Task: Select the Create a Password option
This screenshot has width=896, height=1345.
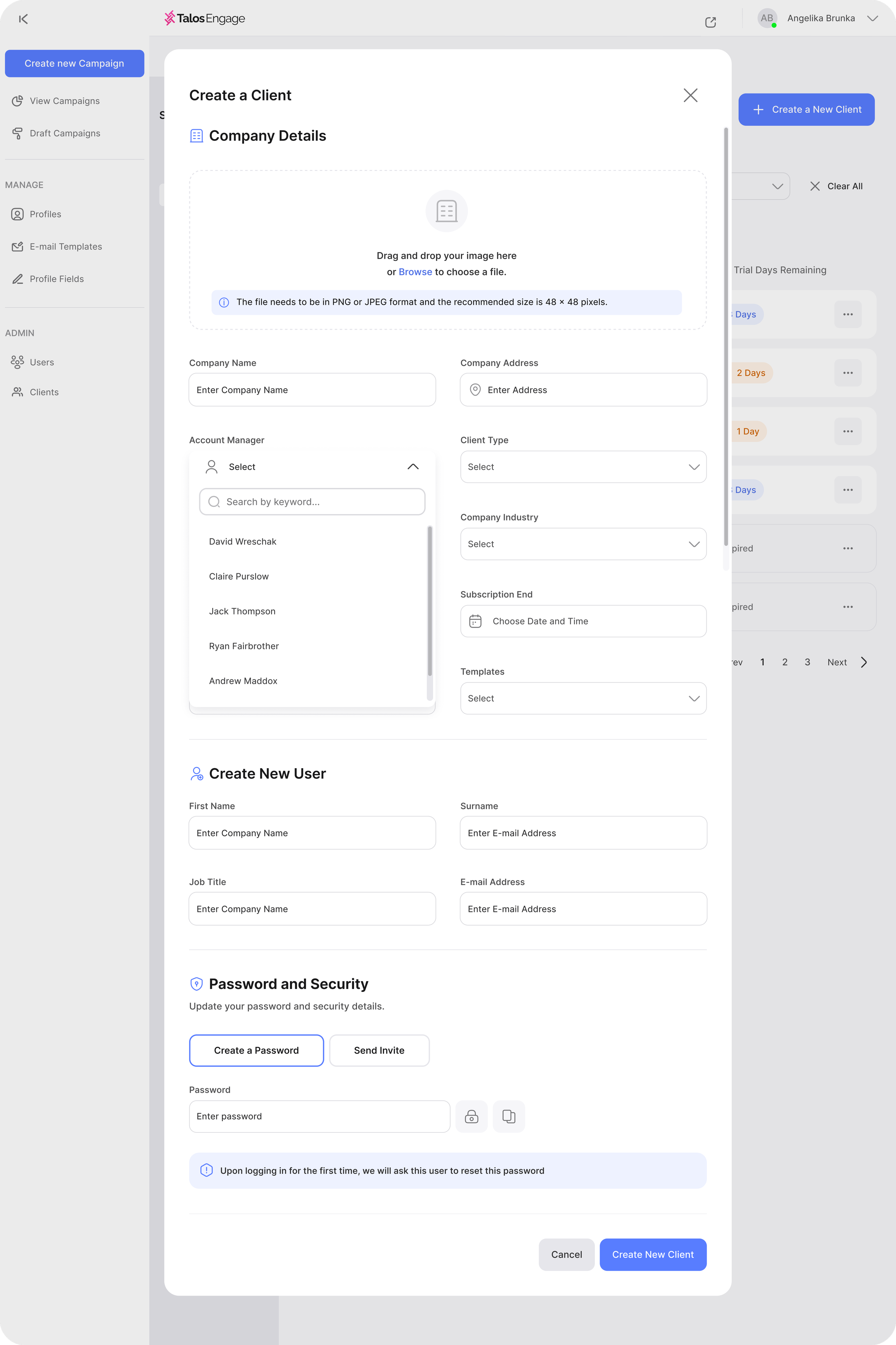Action: tap(257, 1050)
